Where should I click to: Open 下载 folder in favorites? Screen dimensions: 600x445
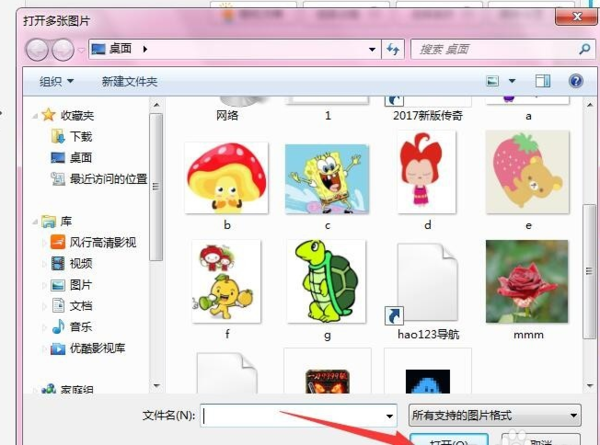[72, 136]
